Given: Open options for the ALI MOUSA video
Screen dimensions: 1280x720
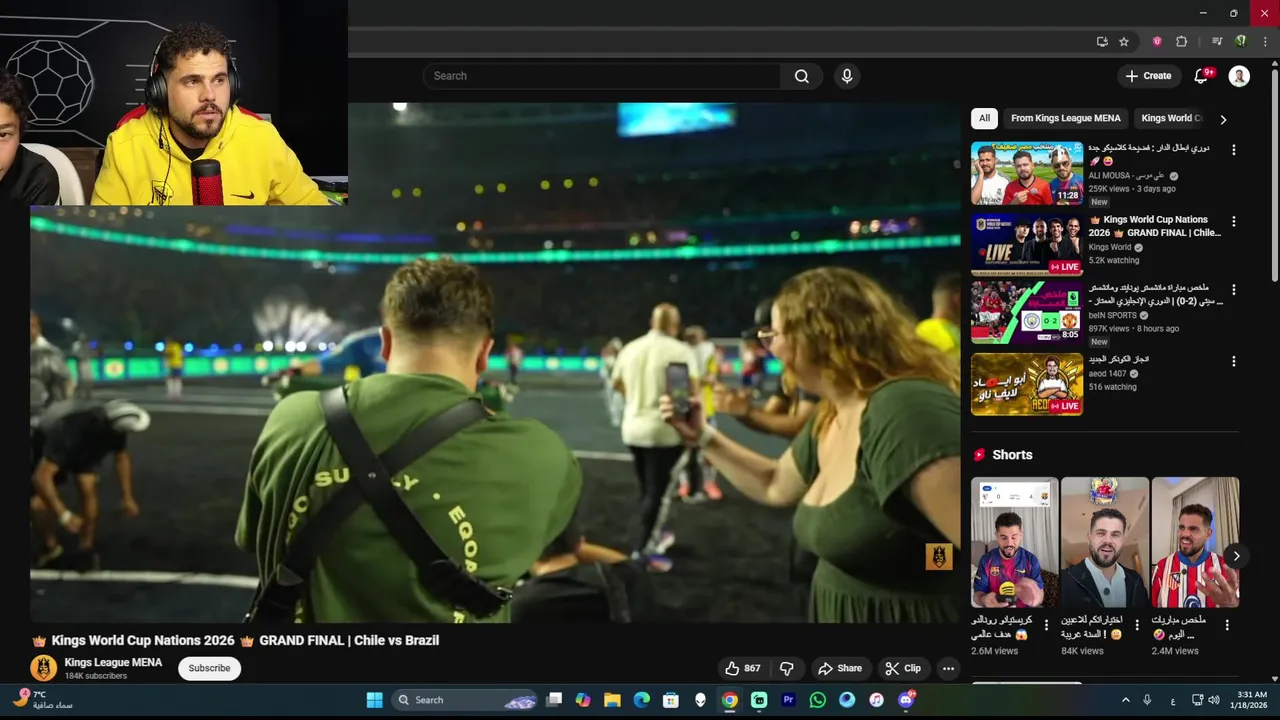Looking at the screenshot, I should pos(1233,150).
